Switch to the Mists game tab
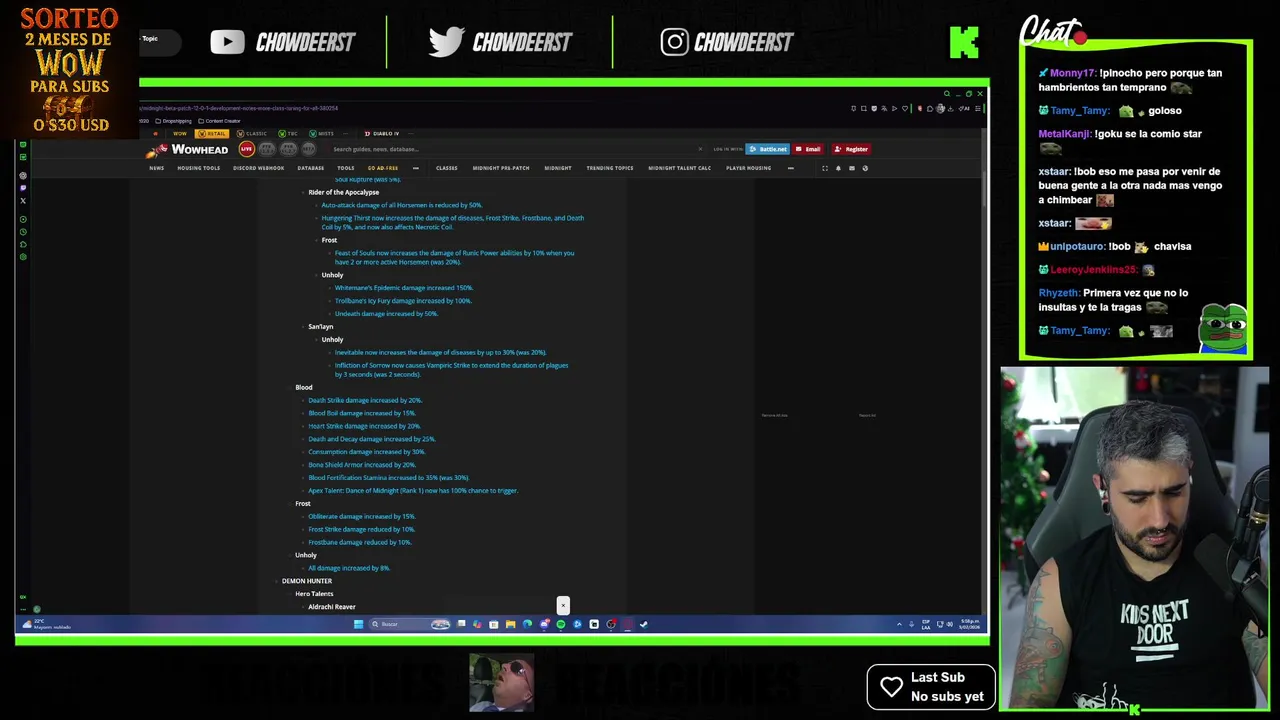This screenshot has width=1280, height=720. point(321,133)
